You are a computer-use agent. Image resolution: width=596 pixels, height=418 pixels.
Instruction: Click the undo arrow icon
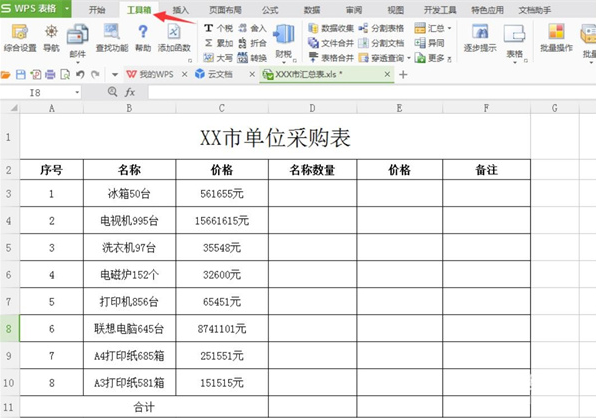[x=80, y=74]
